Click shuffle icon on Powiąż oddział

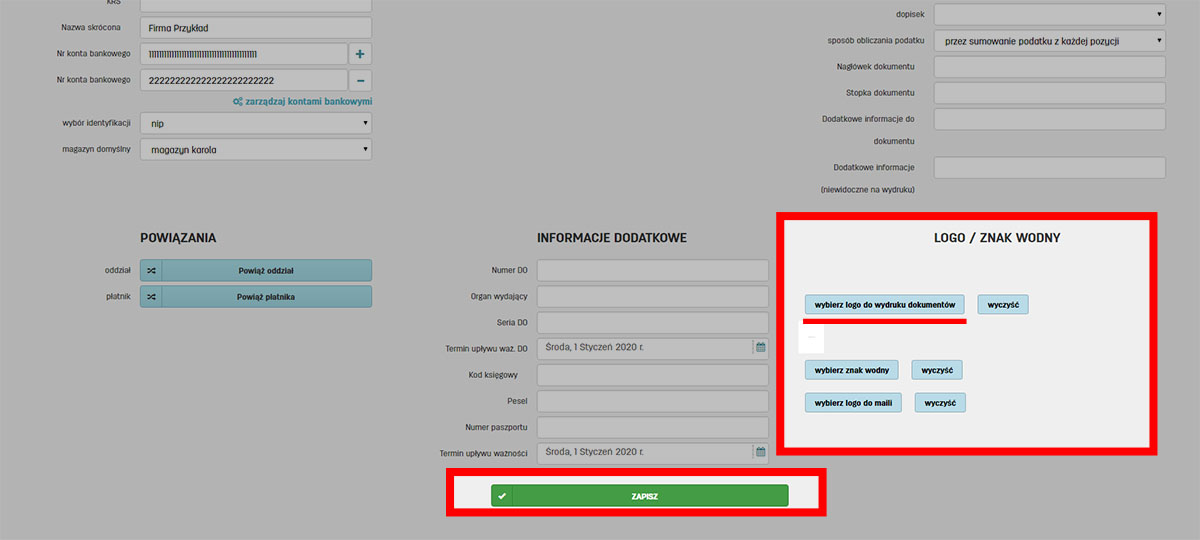click(151, 270)
